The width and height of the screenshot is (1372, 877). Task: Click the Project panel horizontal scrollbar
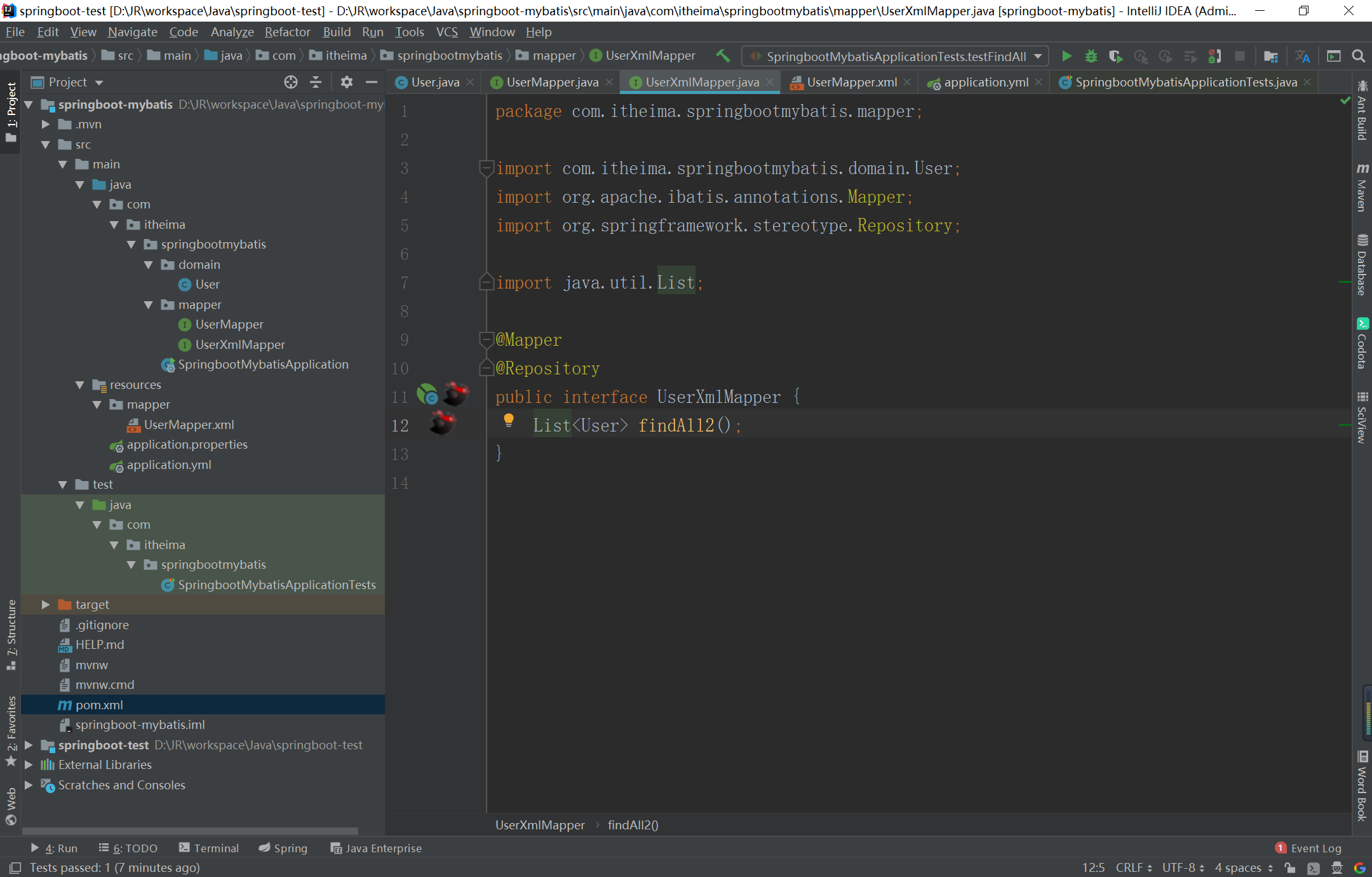(x=190, y=831)
